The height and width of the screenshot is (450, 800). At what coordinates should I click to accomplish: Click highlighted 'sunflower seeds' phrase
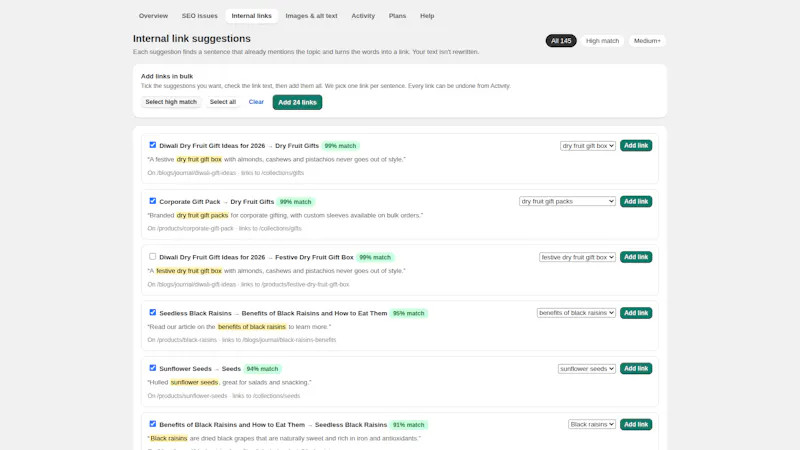pos(194,382)
